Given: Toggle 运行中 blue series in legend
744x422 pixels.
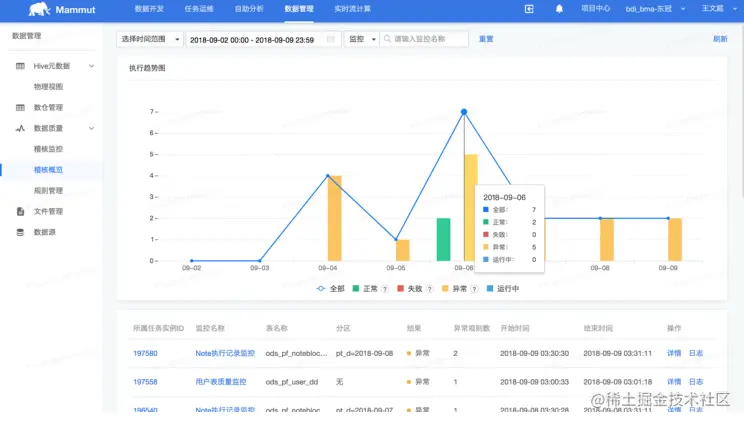Looking at the screenshot, I should coord(502,289).
